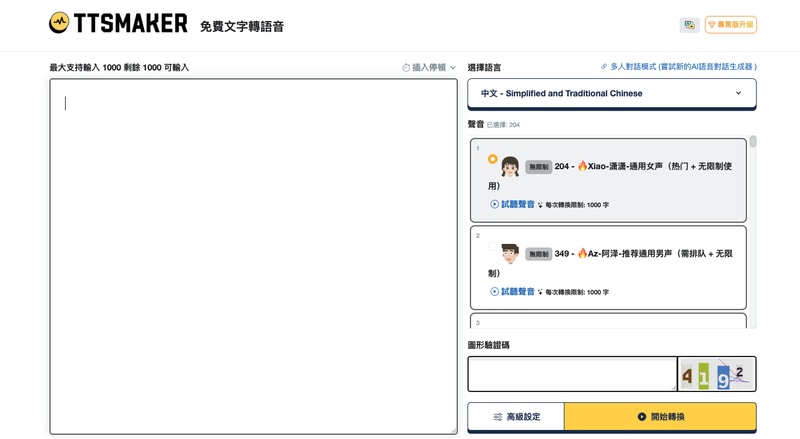Screen dimensions: 800x439
Task: Click the play icon inside 開始轉換
Action: pyautogui.click(x=642, y=417)
